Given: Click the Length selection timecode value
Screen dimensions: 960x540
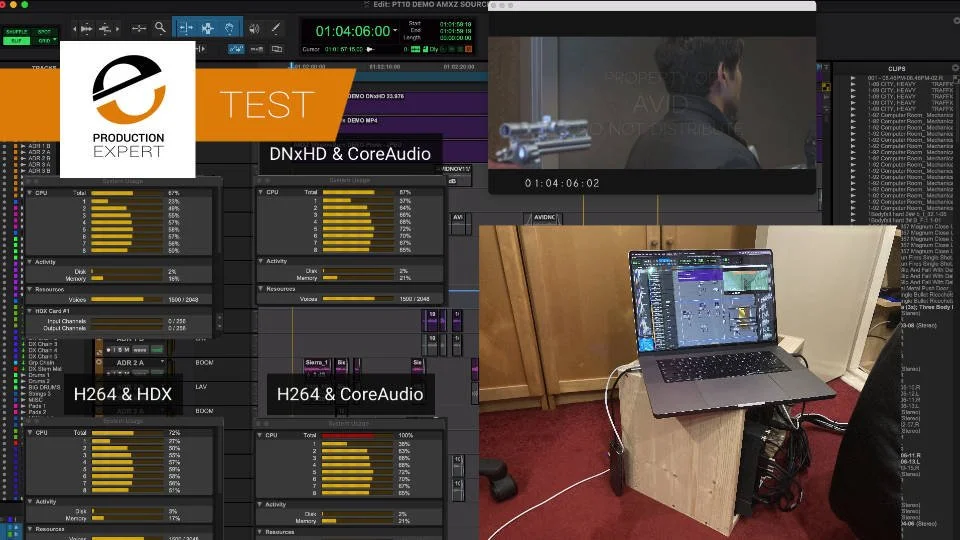Looking at the screenshot, I should pos(456,38).
